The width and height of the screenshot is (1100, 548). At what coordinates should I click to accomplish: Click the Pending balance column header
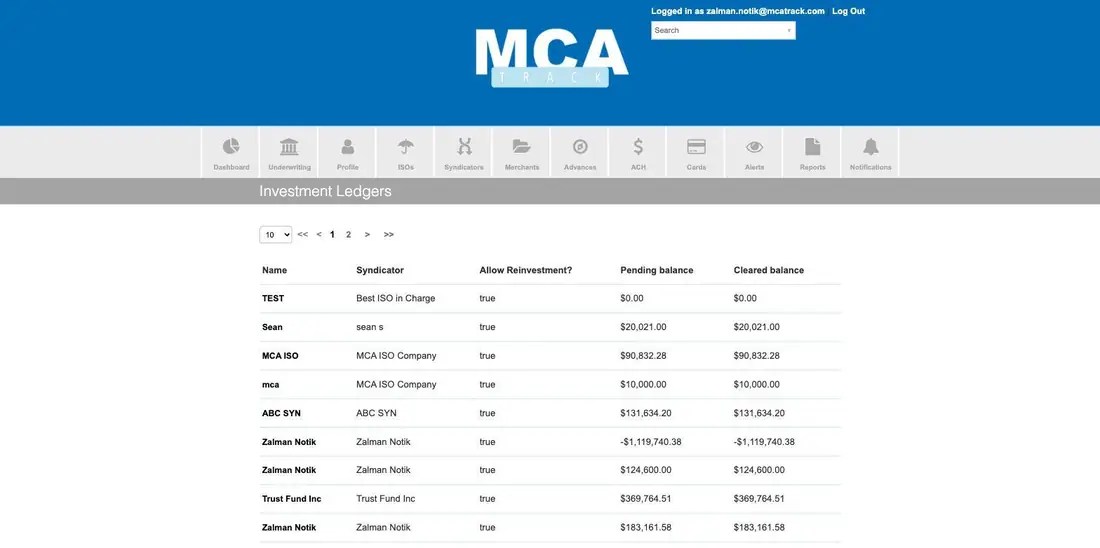point(657,270)
